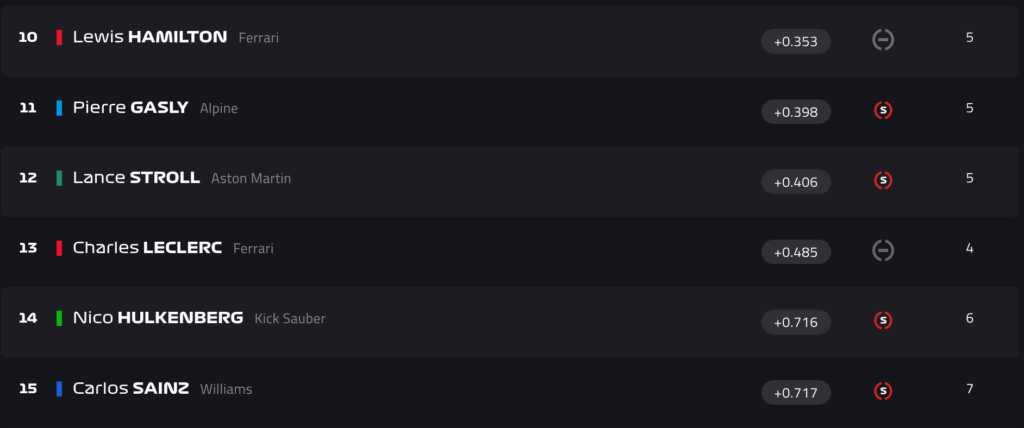The width and height of the screenshot is (1024, 428).
Task: Click the grey tyre icon for Charles Leclerc
Action: 883,250
